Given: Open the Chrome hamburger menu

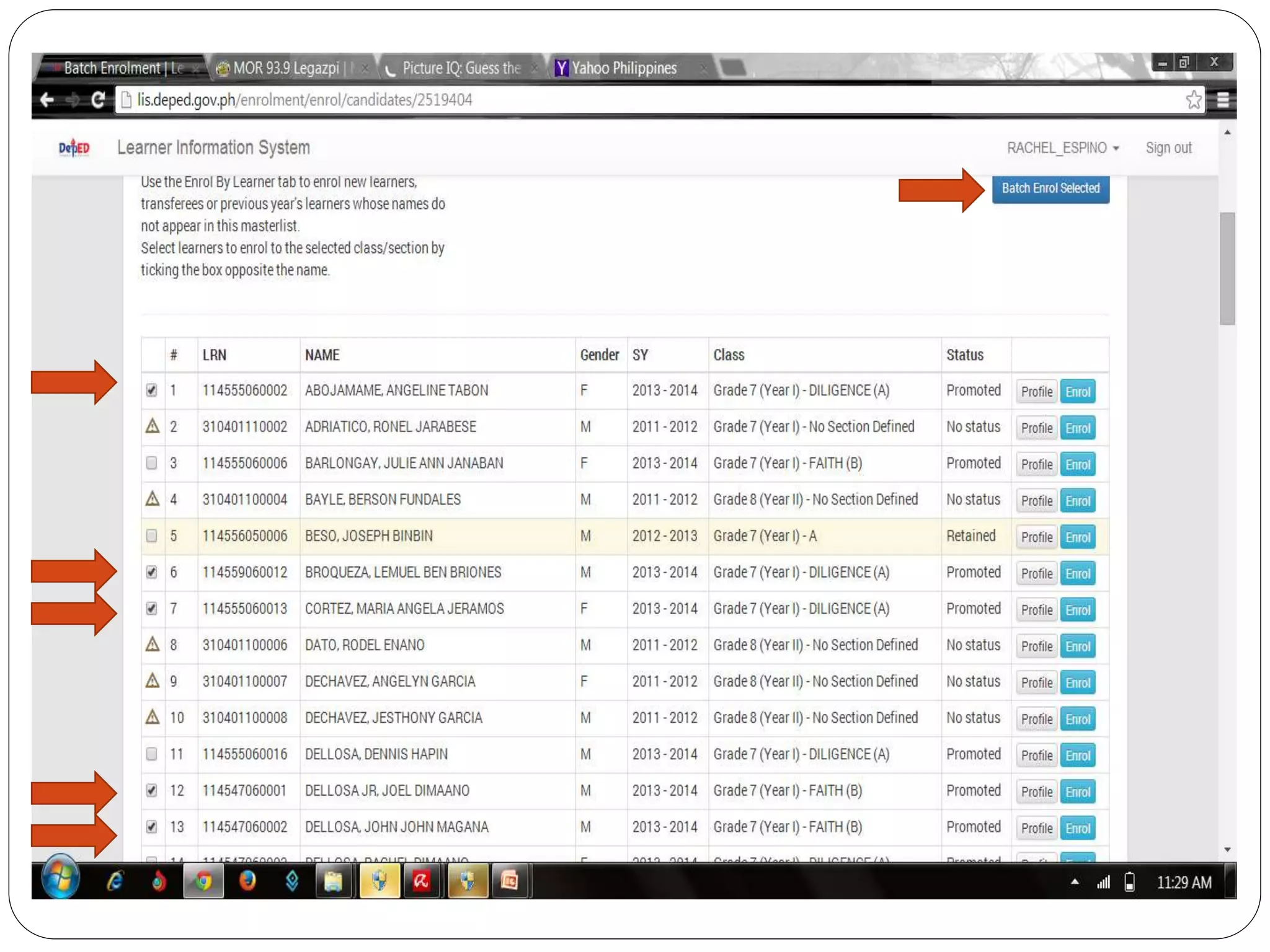Looking at the screenshot, I should point(1222,100).
